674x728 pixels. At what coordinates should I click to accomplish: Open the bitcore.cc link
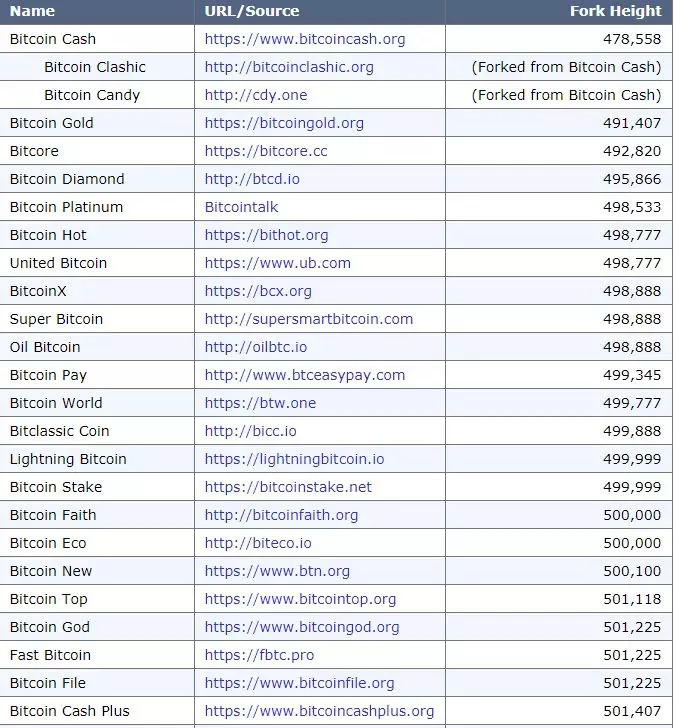pyautogui.click(x=266, y=151)
